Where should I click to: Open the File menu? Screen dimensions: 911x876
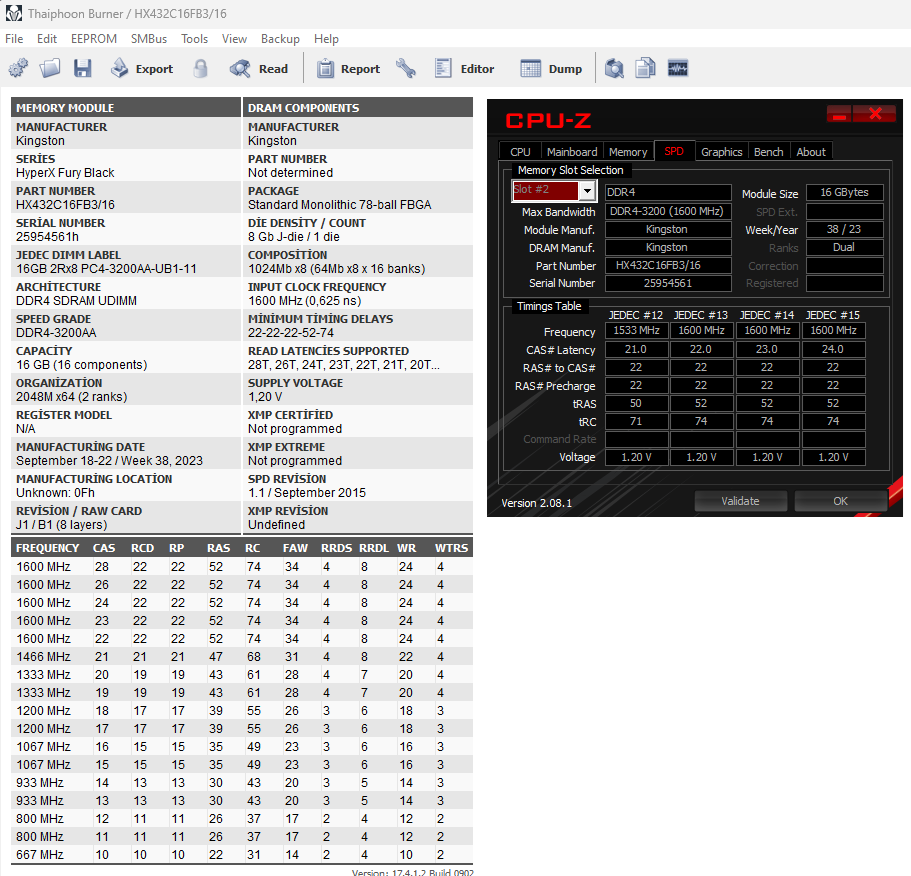(x=14, y=39)
